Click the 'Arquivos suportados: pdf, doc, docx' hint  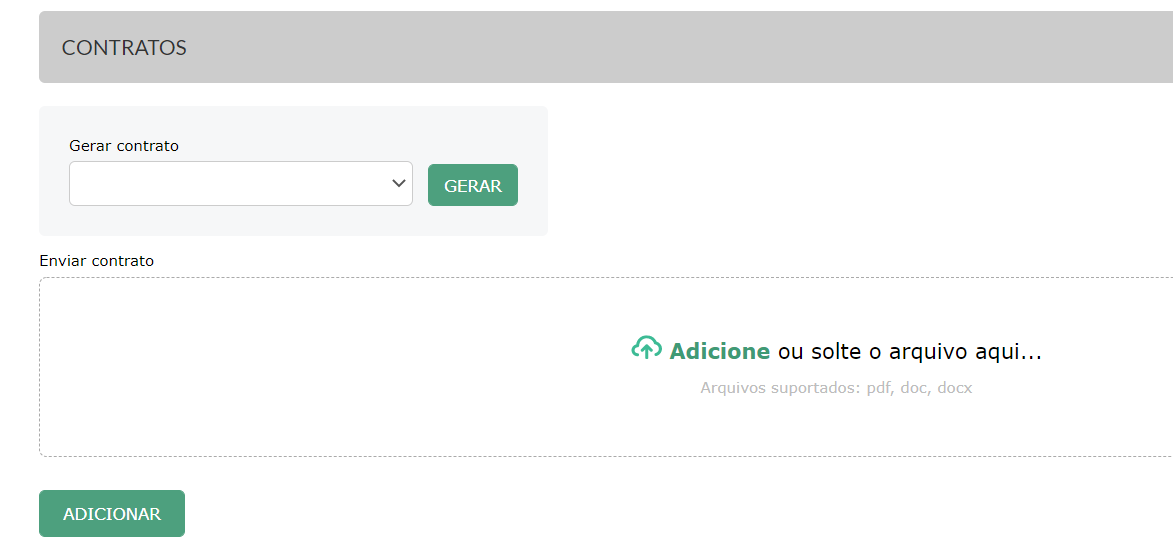836,388
